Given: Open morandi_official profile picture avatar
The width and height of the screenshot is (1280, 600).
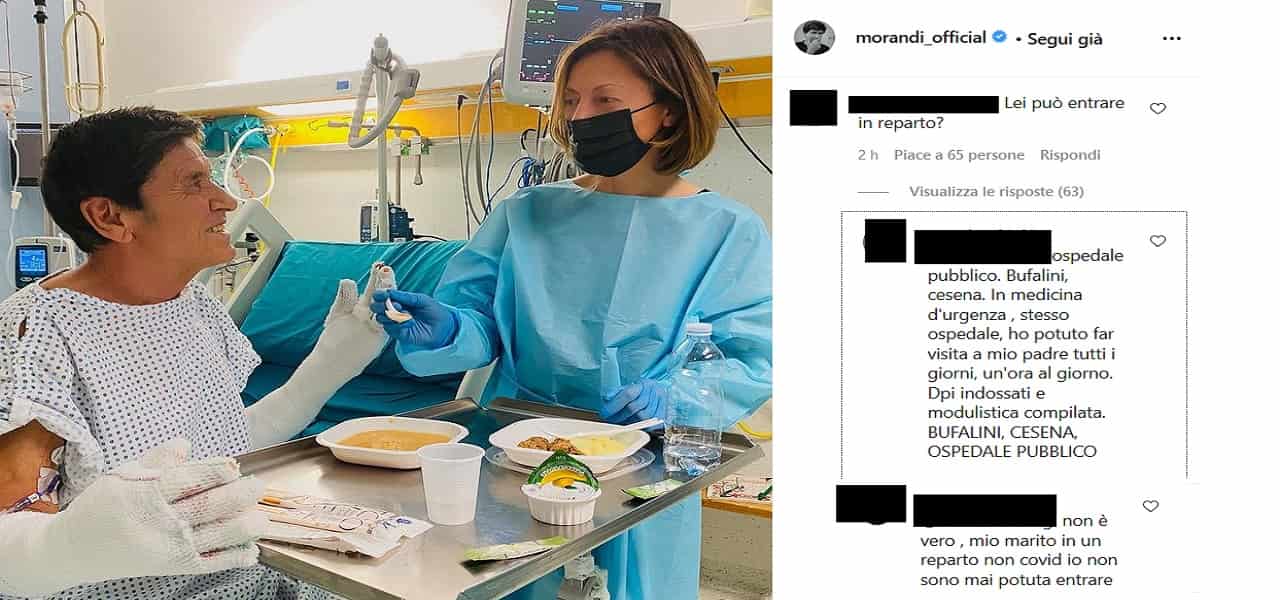Looking at the screenshot, I should (x=814, y=38).
